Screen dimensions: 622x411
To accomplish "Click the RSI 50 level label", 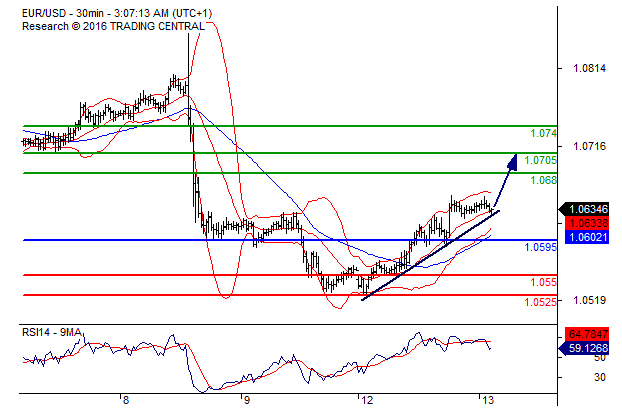I will click(600, 357).
